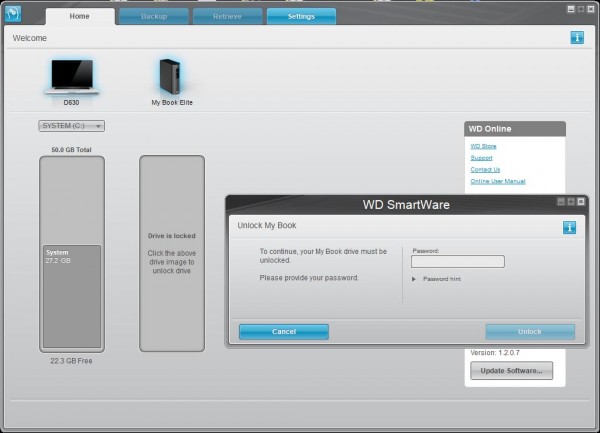Screen dimensions: 600x433
Task: Click the locked drive content gauge
Action: [x=172, y=253]
